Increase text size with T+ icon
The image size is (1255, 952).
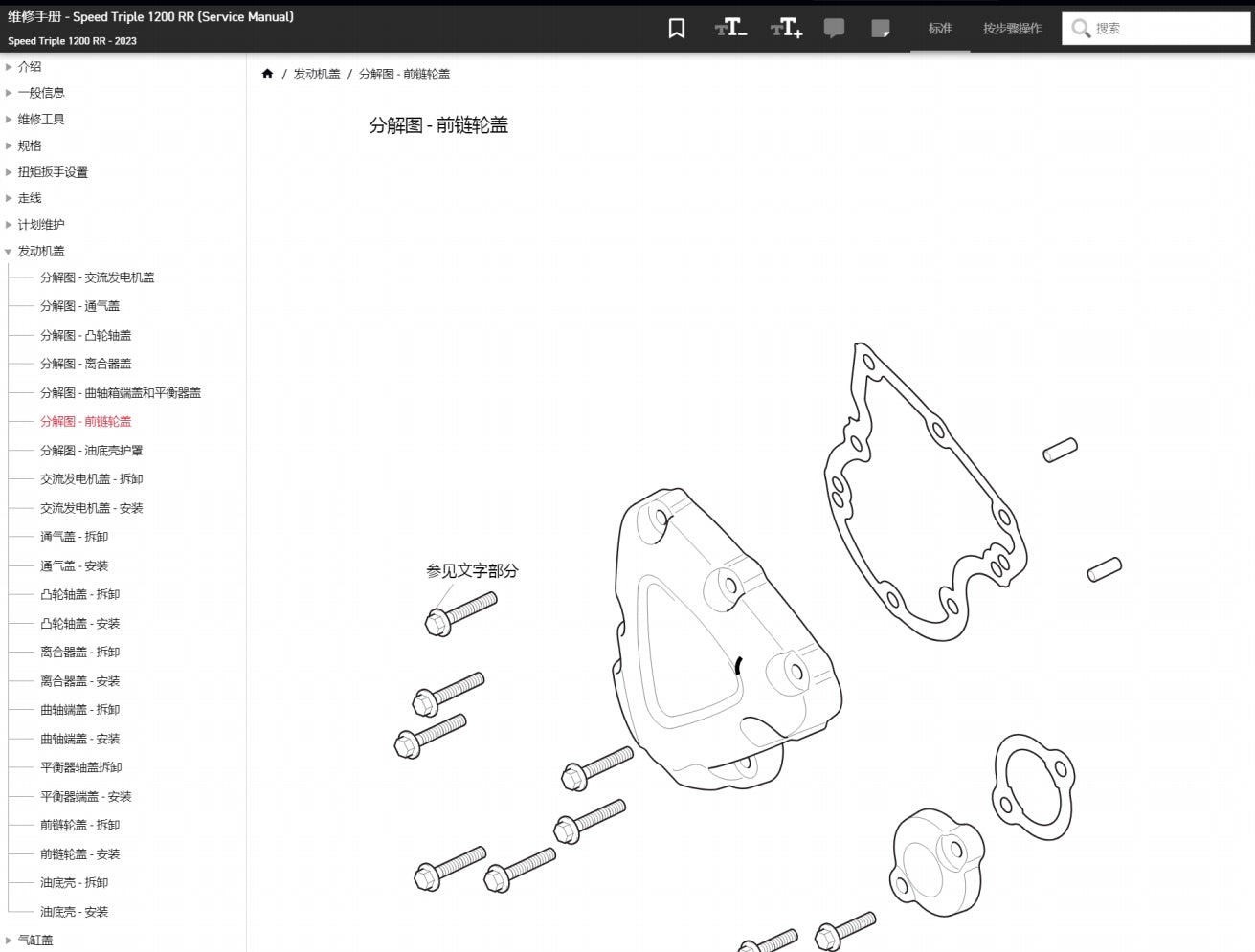click(786, 29)
